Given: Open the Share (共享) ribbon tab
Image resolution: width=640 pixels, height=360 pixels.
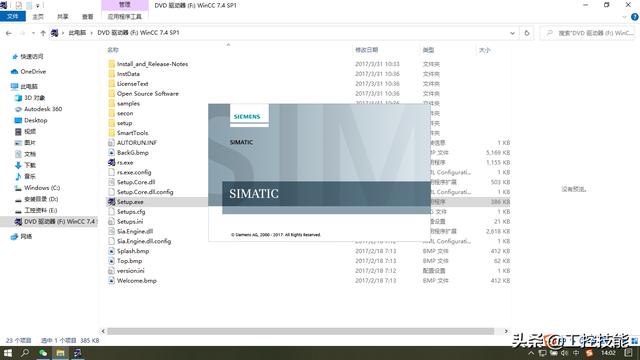Looking at the screenshot, I should click(x=62, y=17).
